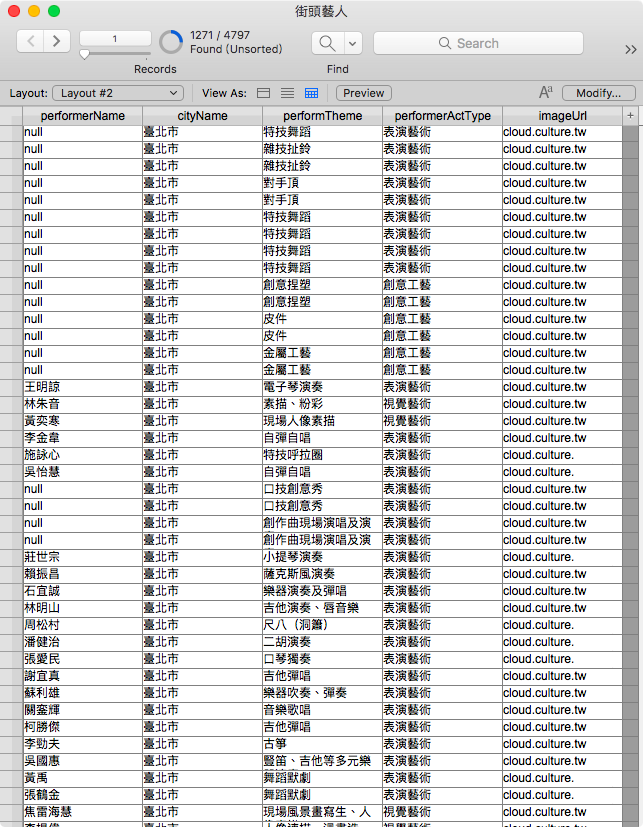Image resolution: width=643 pixels, height=827 pixels.
Task: Click the Modify... button
Action: tap(599, 93)
